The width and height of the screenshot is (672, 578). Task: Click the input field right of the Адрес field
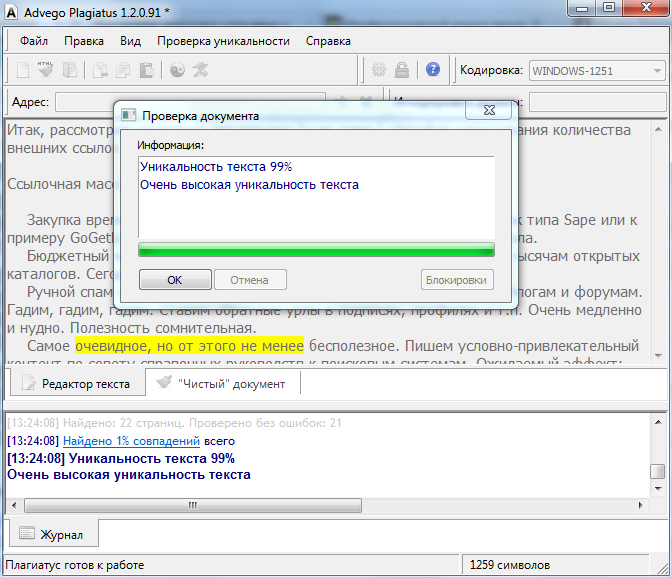click(597, 102)
